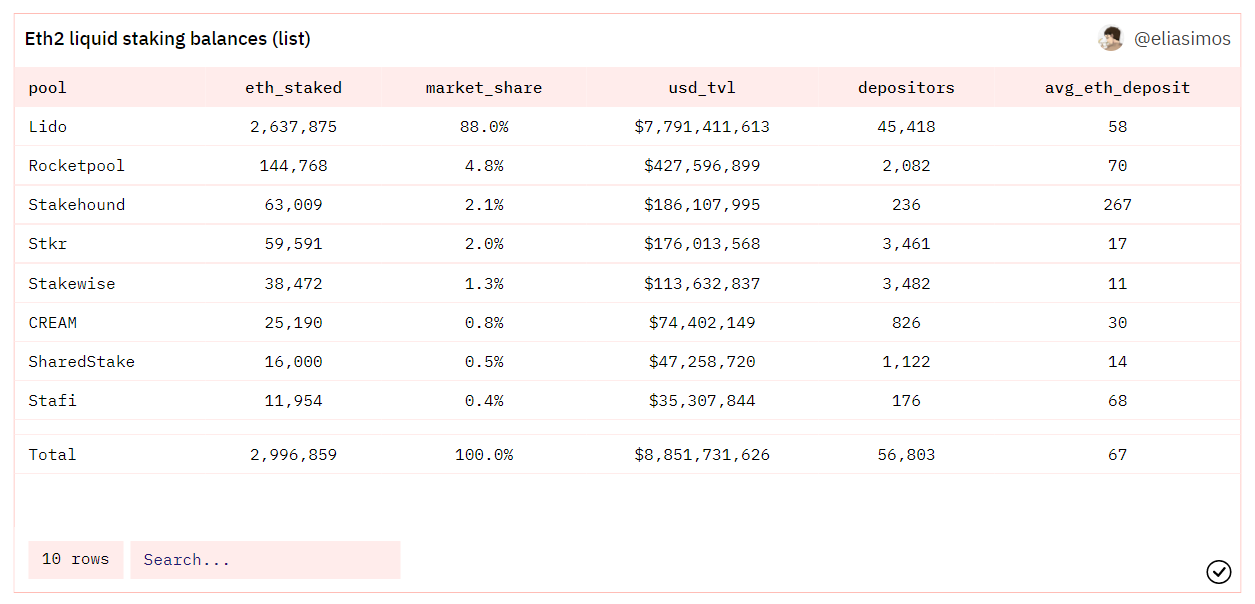Click the 236 depositors cell
This screenshot has height=604, width=1255.
[x=906, y=205]
